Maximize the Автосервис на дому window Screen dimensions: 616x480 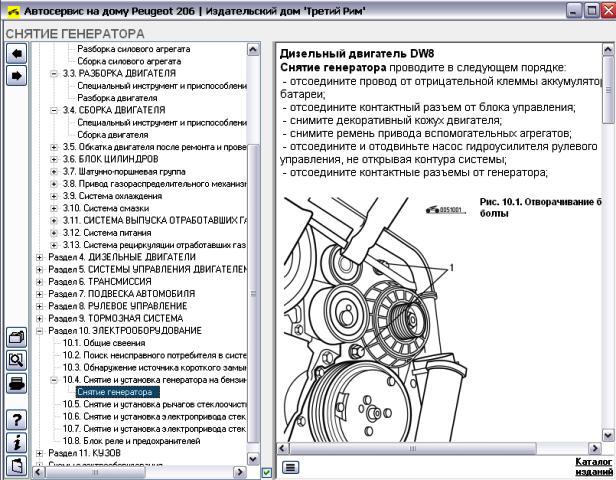pyautogui.click(x=591, y=11)
